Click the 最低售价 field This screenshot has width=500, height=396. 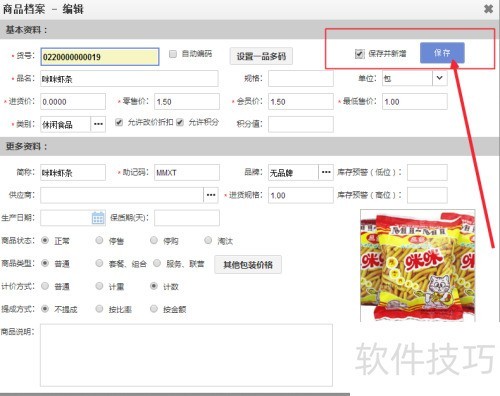(415, 101)
